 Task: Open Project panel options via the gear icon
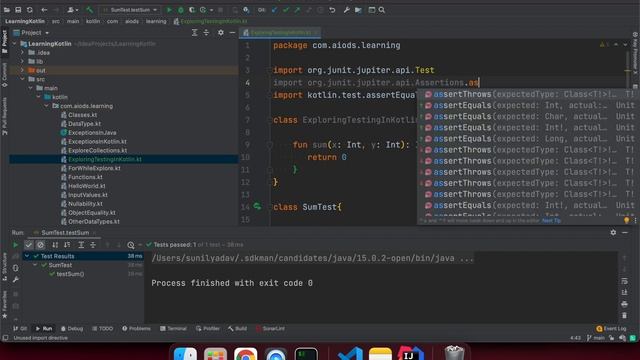(x=221, y=33)
